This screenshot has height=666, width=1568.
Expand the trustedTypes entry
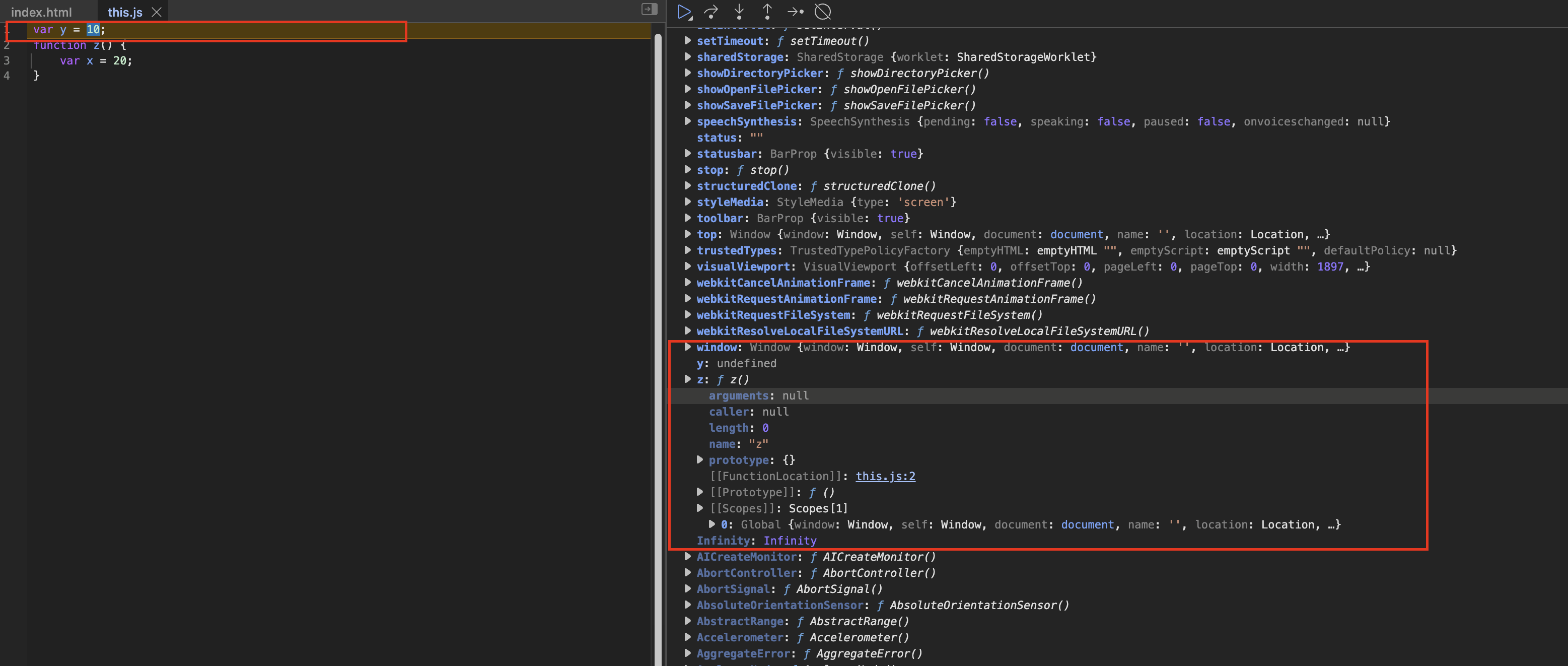[687, 250]
